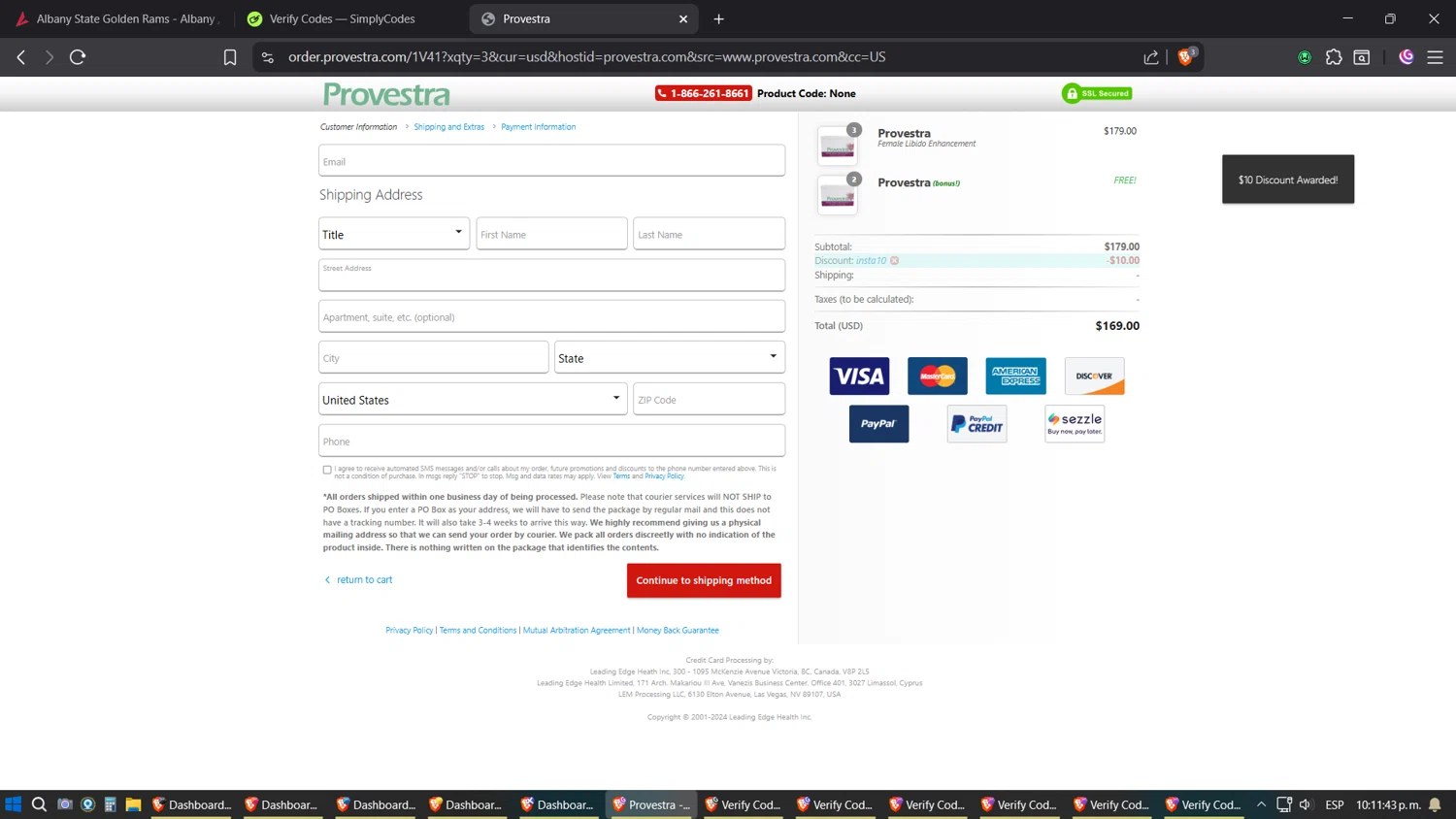
Task: Share this page via share icon
Action: [1151, 57]
